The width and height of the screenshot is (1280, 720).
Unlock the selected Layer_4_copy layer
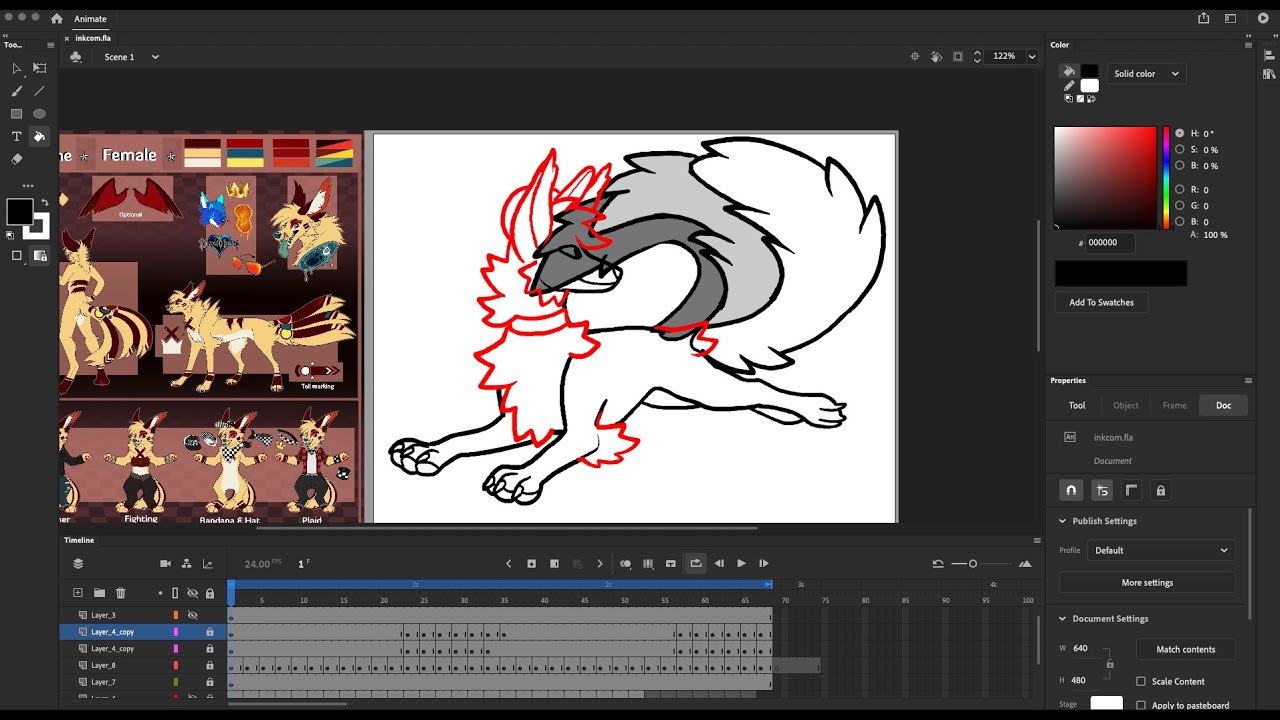click(210, 632)
